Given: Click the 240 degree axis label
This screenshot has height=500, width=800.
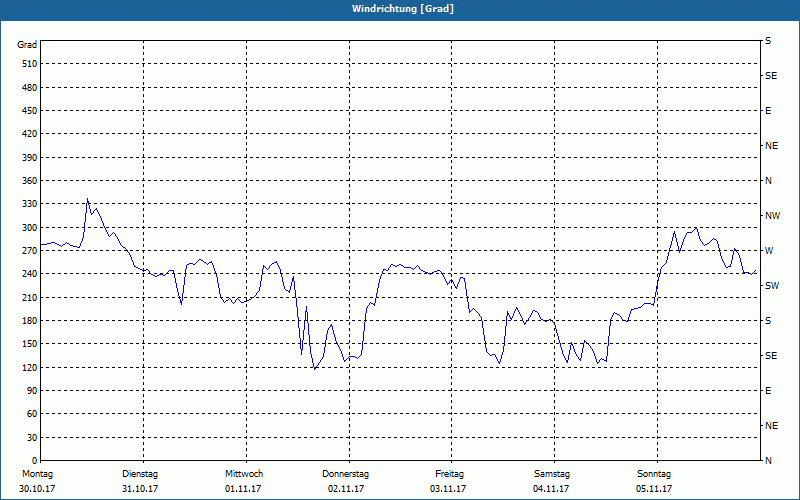Looking at the screenshot, I should tap(30, 274).
